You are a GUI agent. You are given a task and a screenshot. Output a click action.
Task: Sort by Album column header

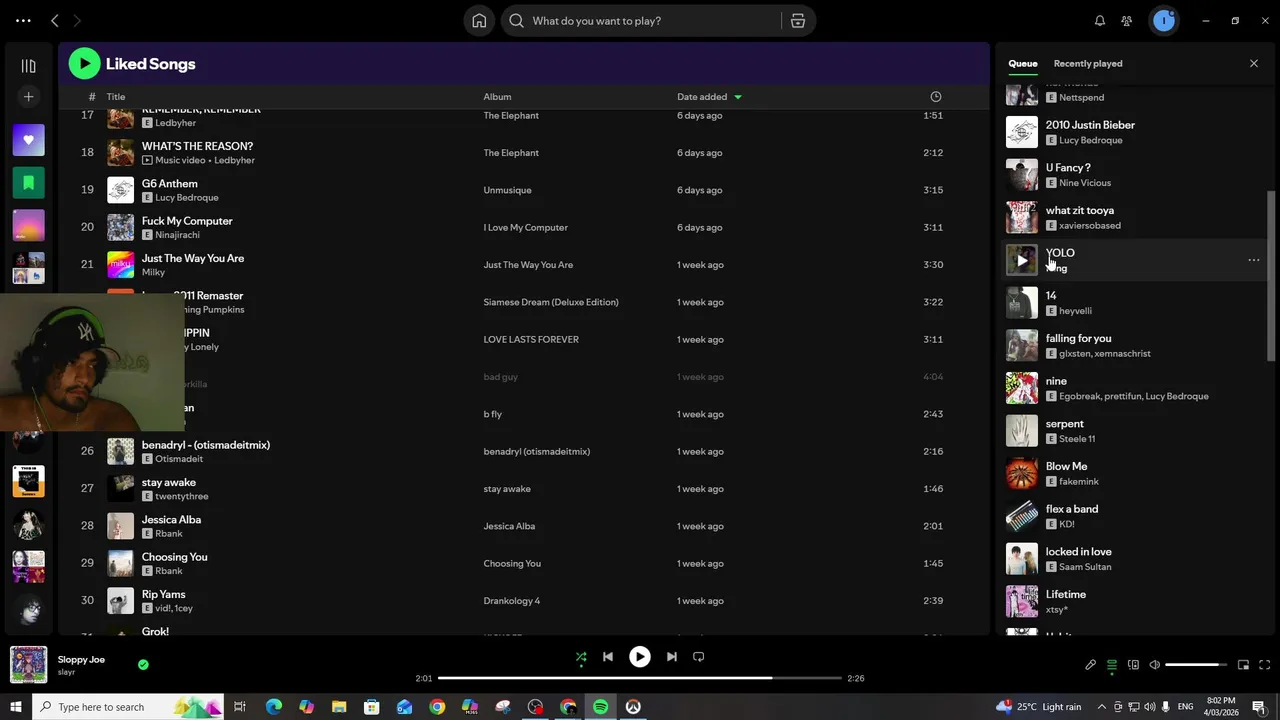[x=497, y=97]
